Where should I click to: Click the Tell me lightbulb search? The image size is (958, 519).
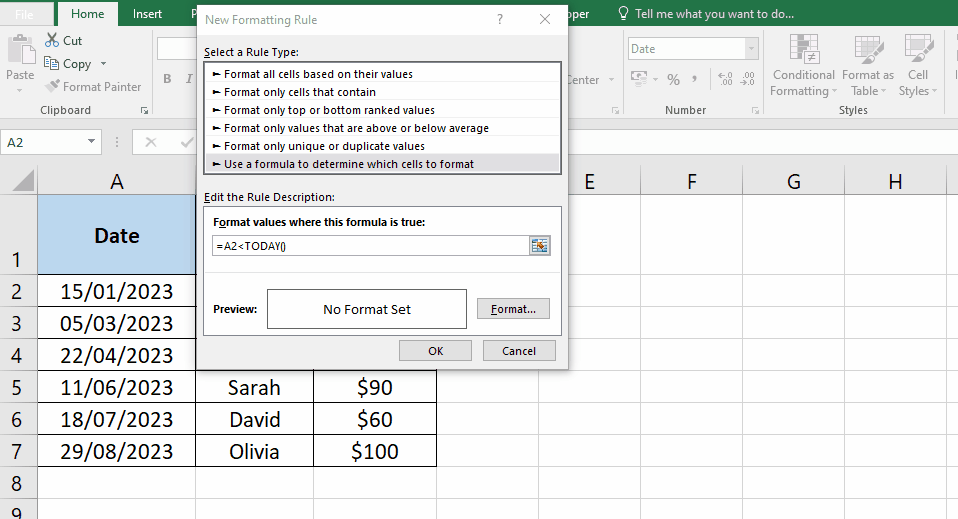[706, 13]
